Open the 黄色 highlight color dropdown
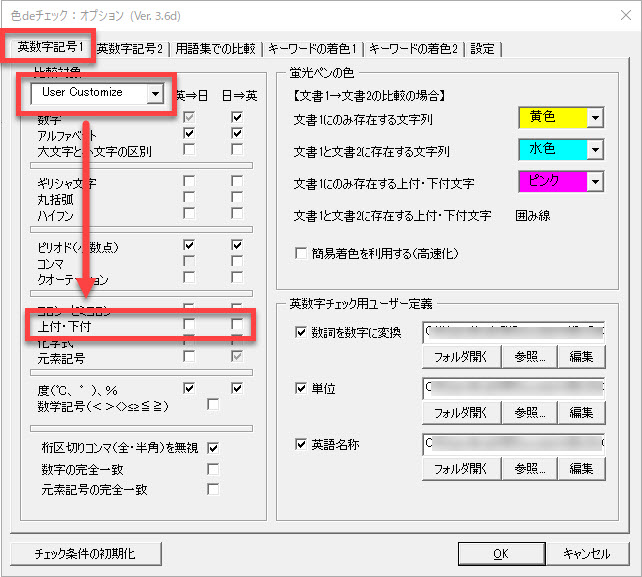This screenshot has width=642, height=577. [x=596, y=118]
